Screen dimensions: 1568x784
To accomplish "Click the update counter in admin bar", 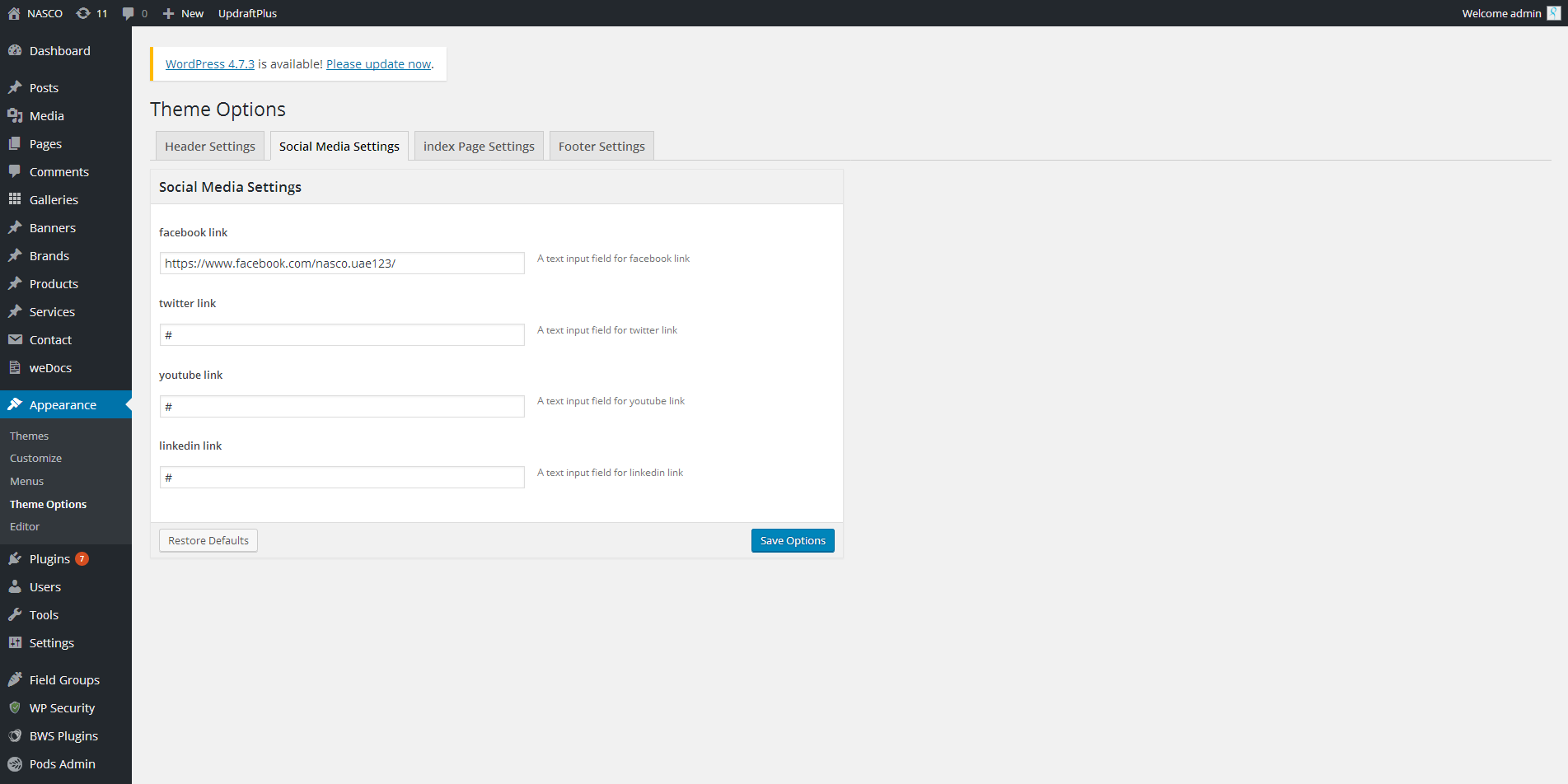I will (91, 12).
